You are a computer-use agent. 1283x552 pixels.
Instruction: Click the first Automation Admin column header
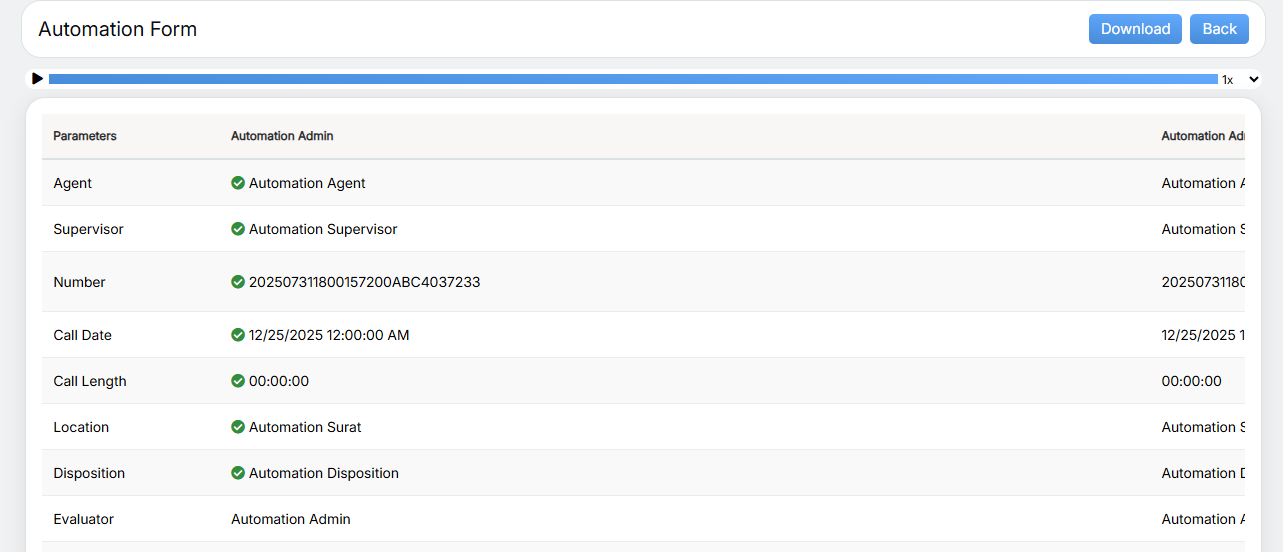coord(282,136)
